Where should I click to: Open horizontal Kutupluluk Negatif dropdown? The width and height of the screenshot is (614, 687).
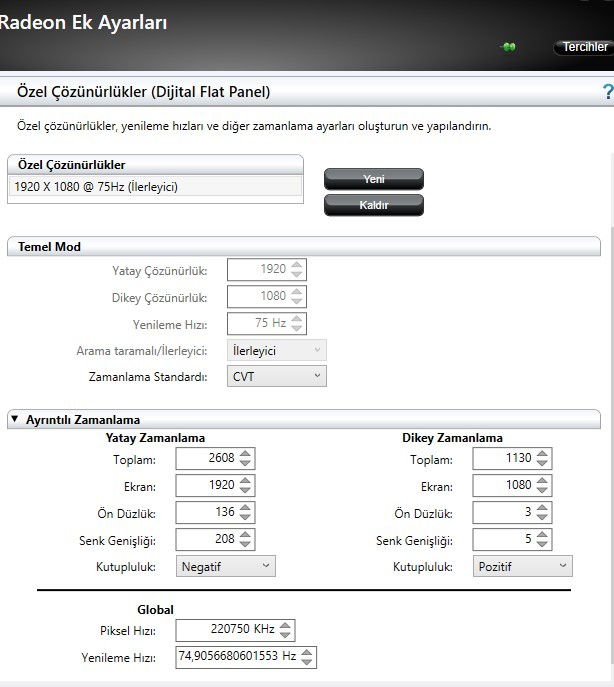click(x=226, y=567)
